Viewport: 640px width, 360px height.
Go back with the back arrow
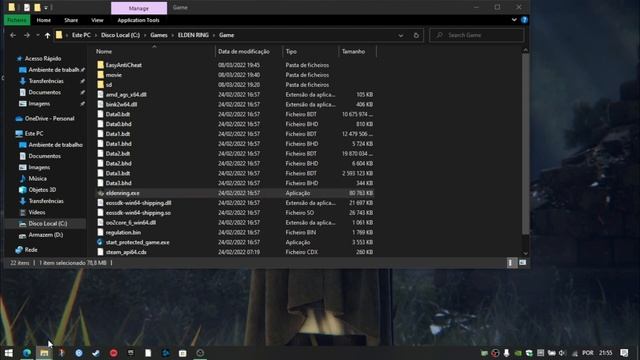coord(13,36)
